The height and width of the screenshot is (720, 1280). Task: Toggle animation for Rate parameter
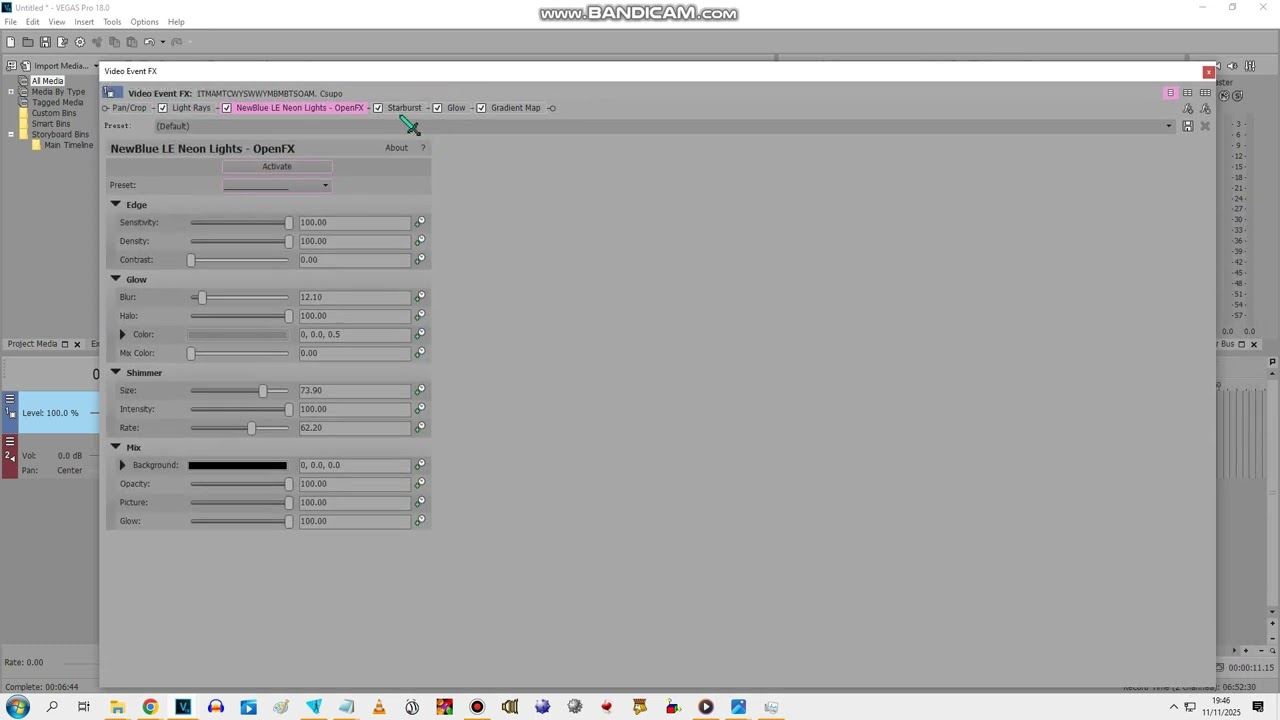coord(420,428)
